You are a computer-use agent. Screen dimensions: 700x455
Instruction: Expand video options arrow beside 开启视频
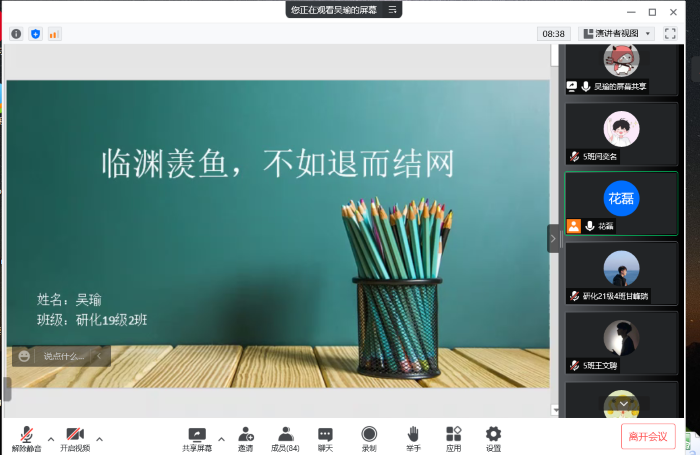coord(99,438)
